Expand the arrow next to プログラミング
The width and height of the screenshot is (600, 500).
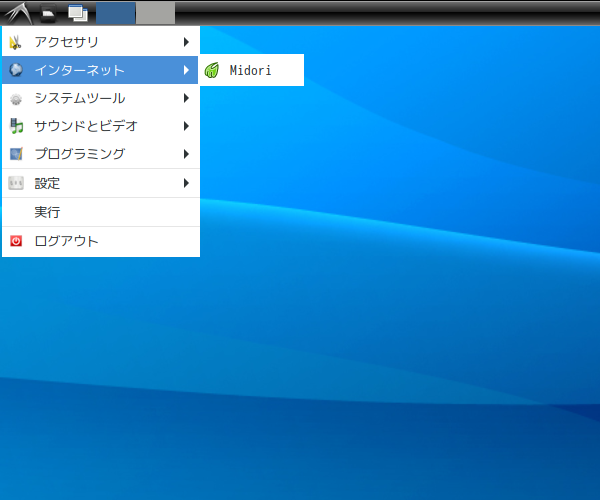186,154
